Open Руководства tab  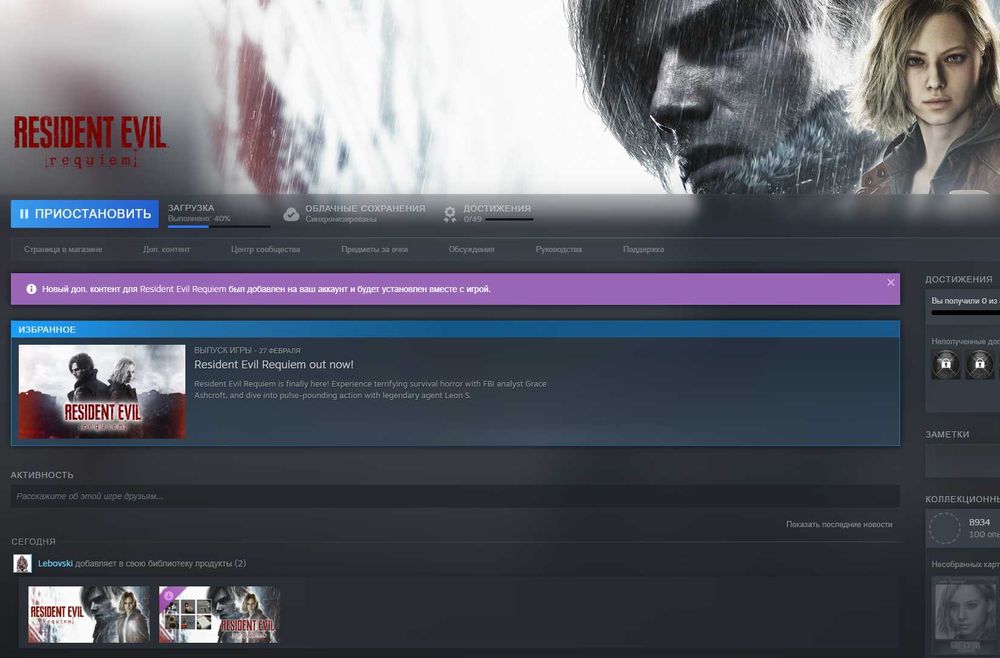559,249
